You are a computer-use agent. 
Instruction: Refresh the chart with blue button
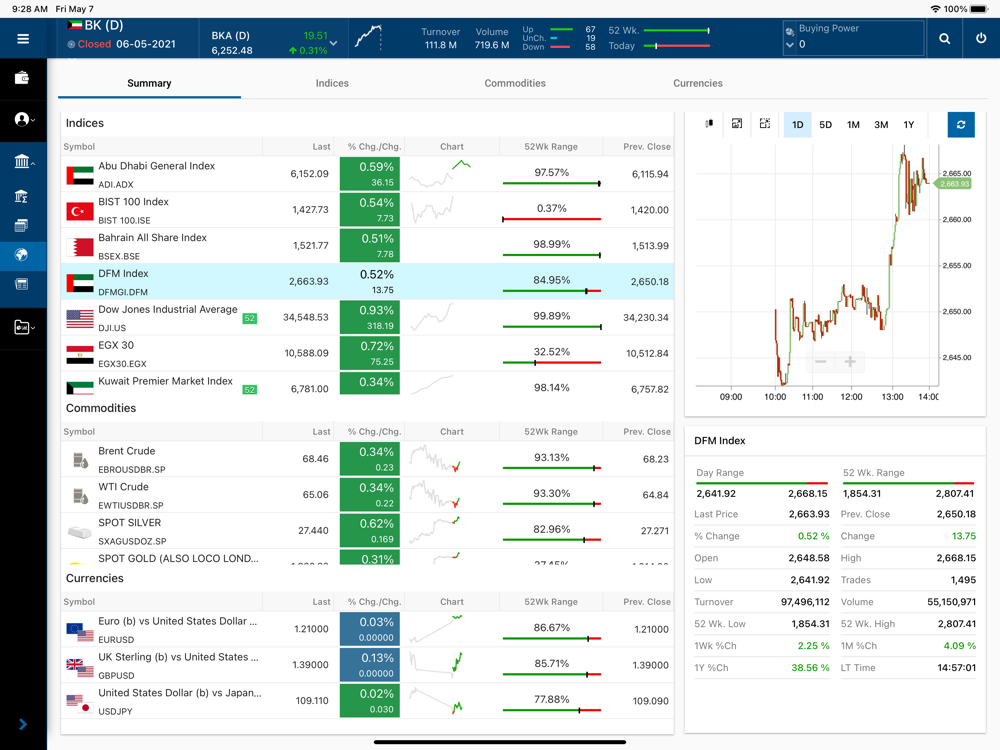coord(961,124)
